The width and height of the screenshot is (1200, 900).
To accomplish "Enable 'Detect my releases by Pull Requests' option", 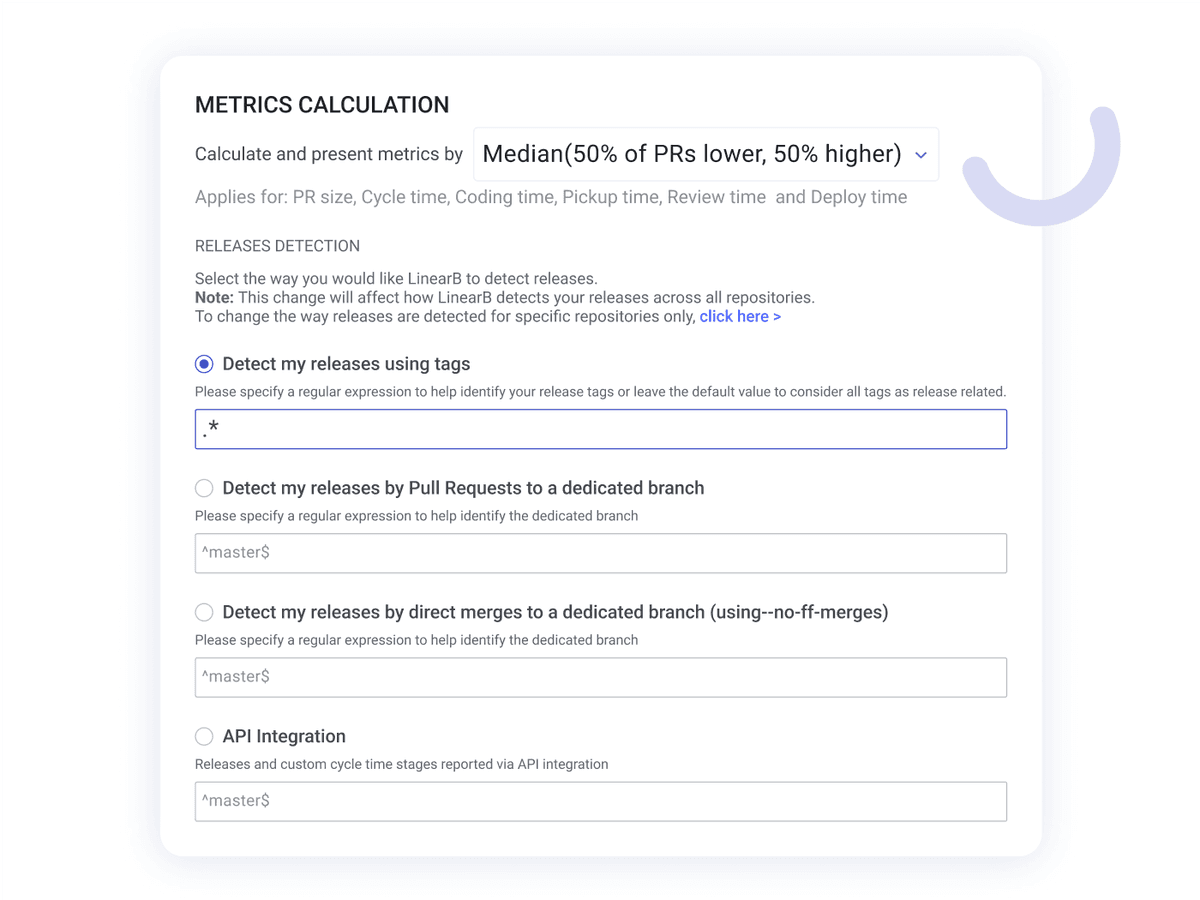I will (204, 488).
